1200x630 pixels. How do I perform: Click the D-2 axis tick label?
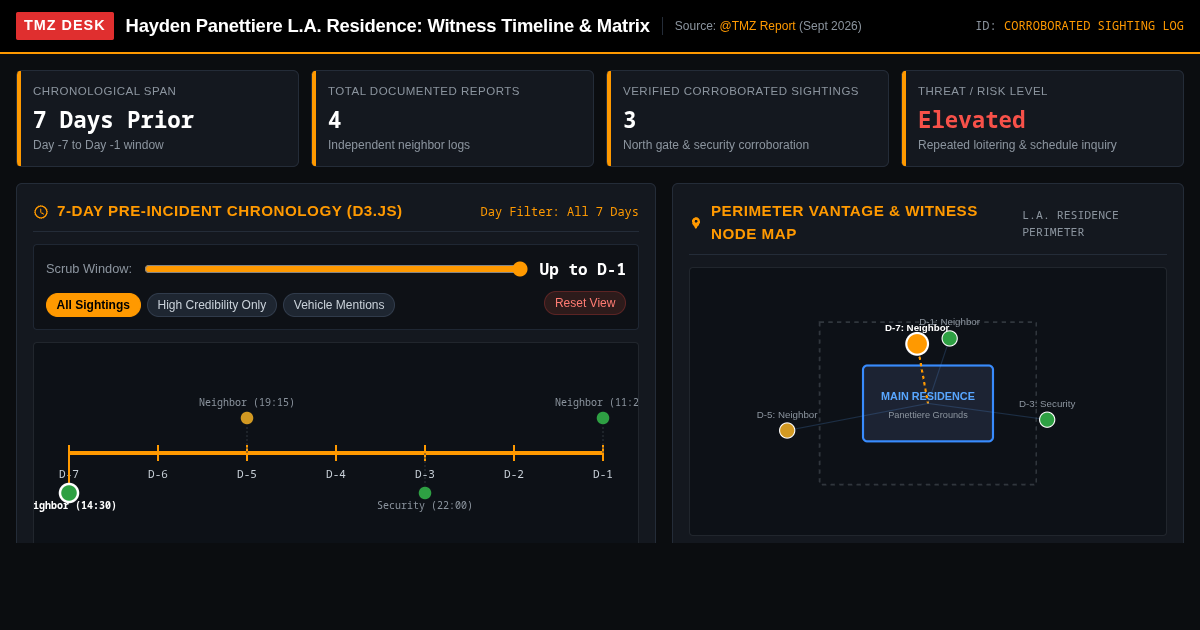[x=514, y=474]
